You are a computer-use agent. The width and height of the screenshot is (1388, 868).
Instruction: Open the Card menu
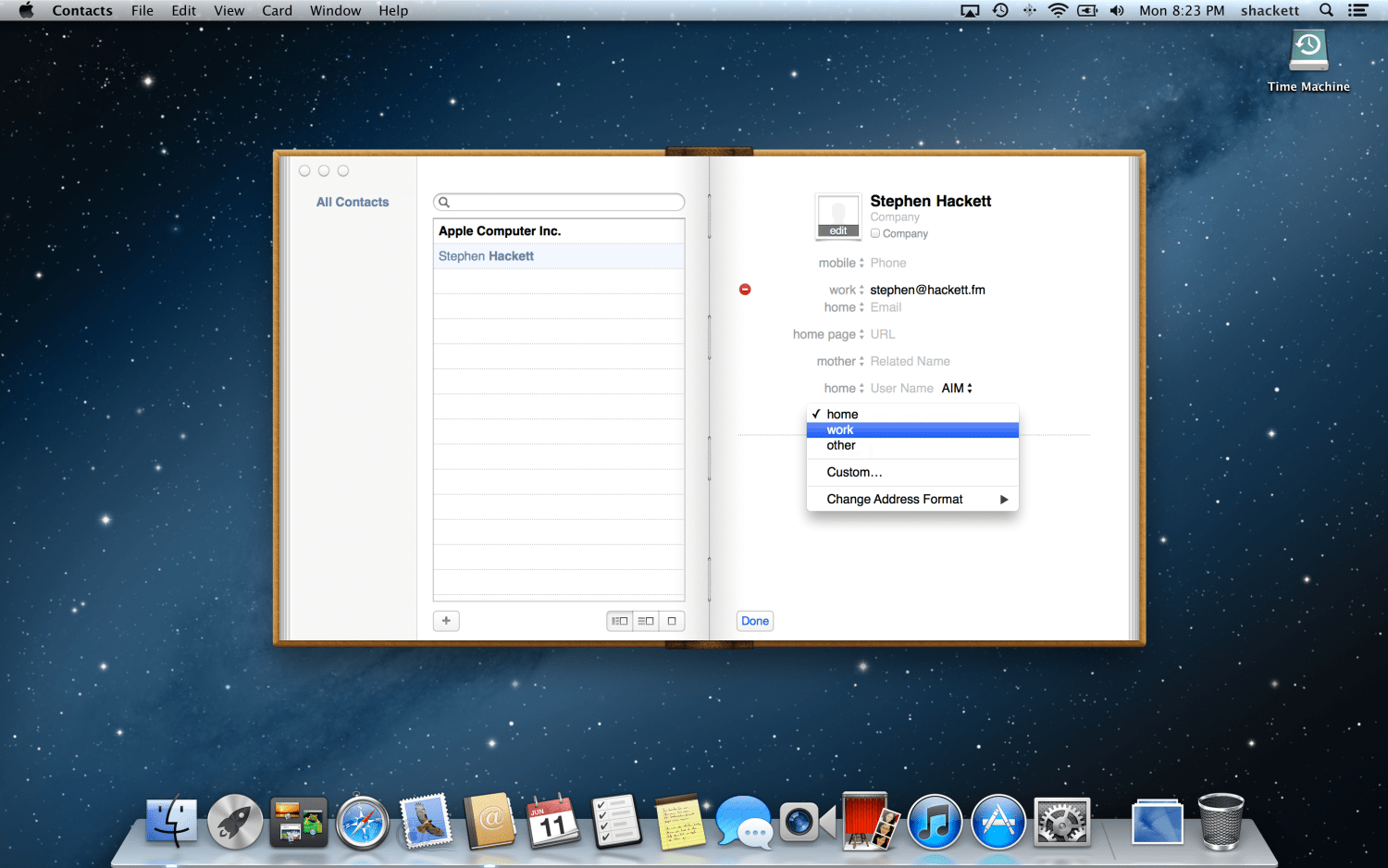(277, 10)
